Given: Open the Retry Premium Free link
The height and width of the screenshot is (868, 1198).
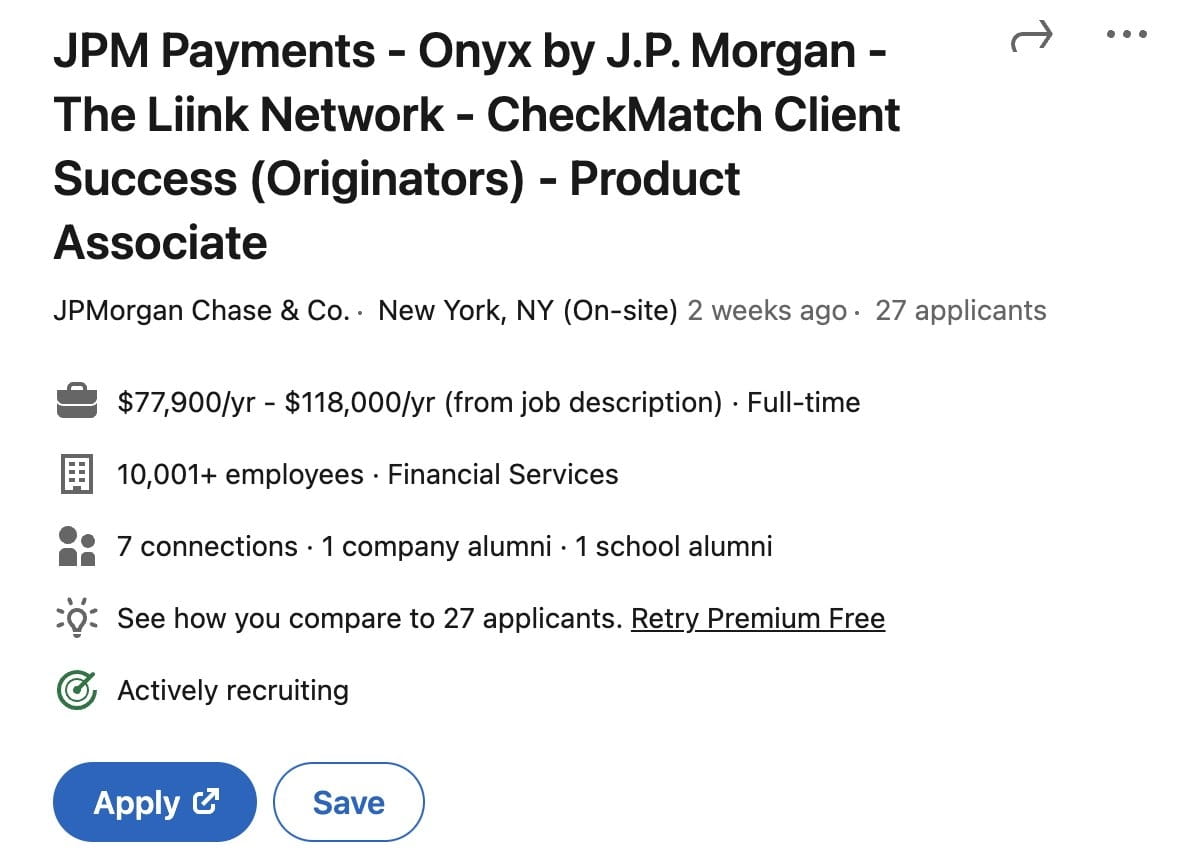Looking at the screenshot, I should pos(757,619).
